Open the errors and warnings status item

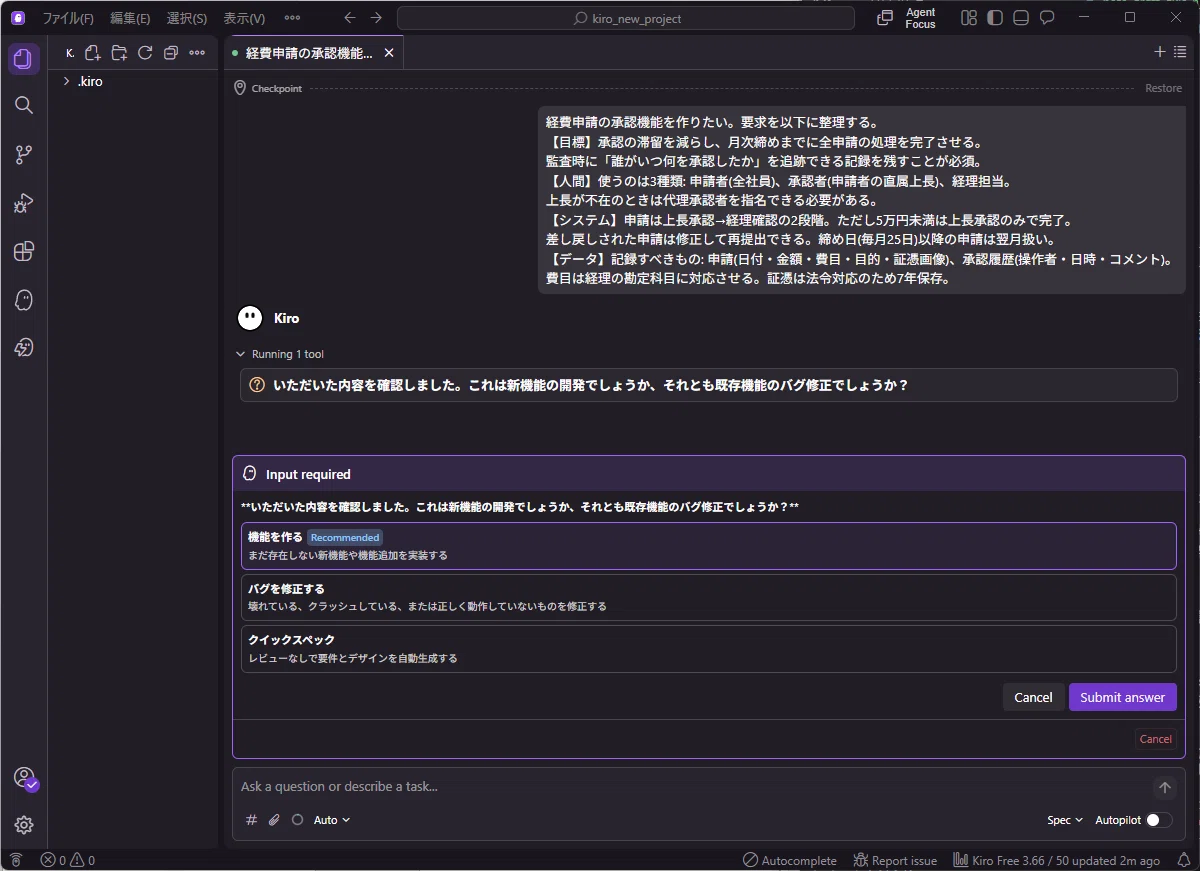68,860
